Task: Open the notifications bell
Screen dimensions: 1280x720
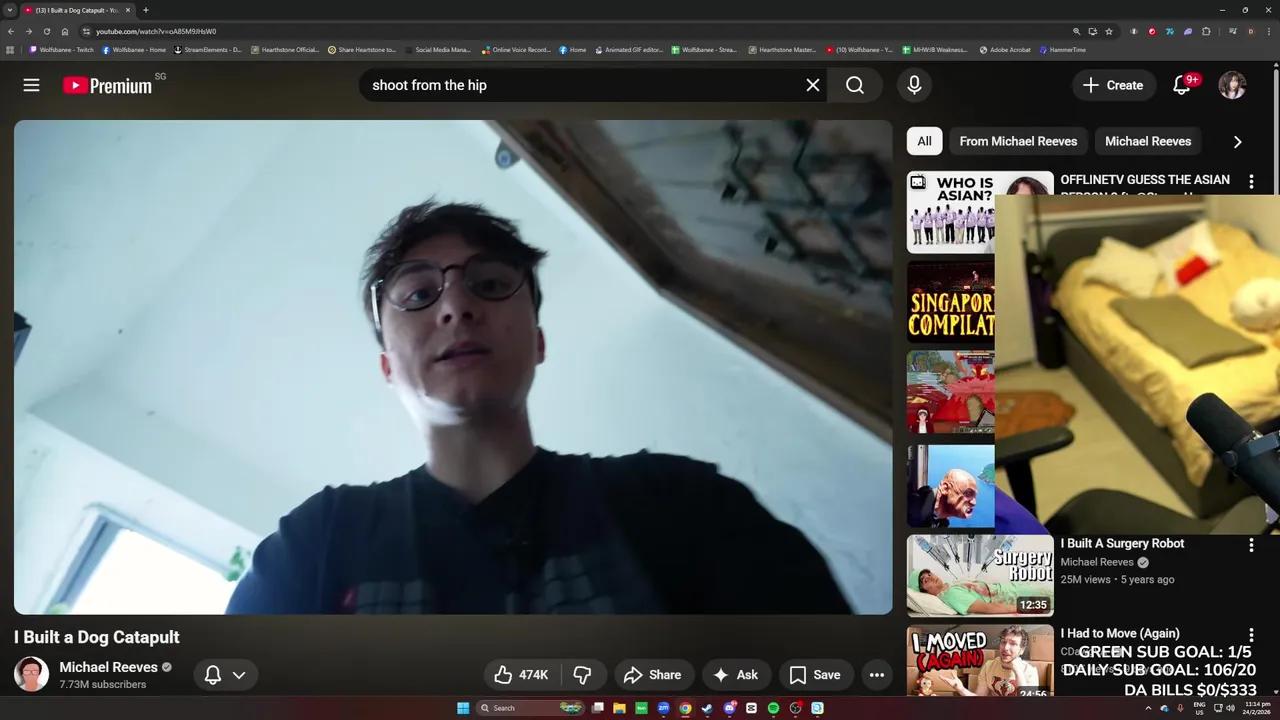Action: tap(1181, 85)
